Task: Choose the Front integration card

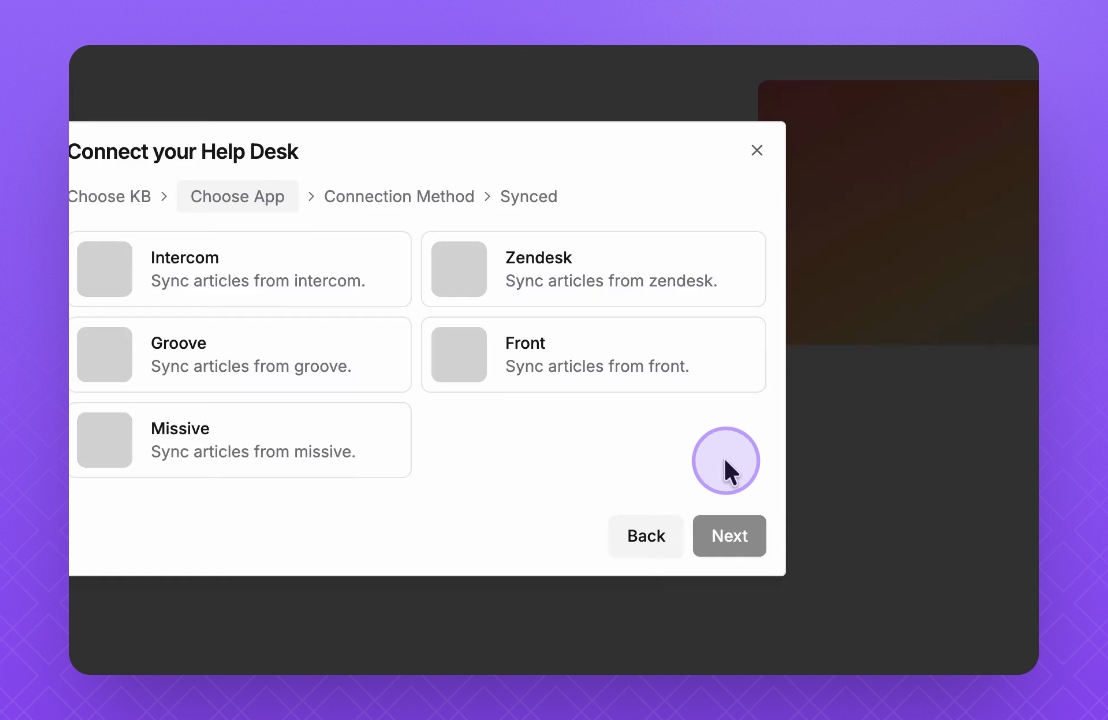Action: (x=594, y=355)
